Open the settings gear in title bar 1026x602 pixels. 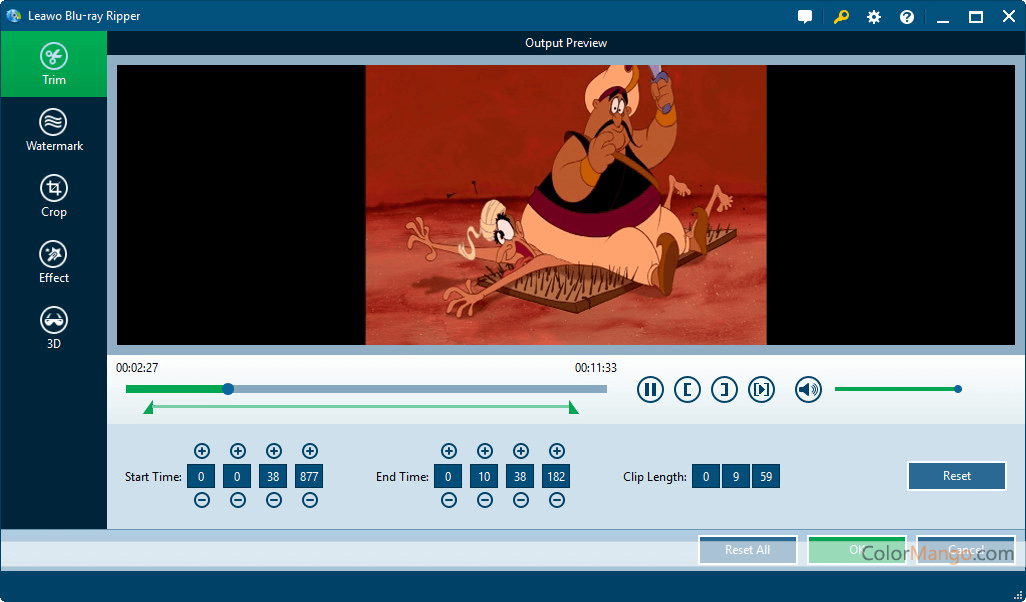(x=874, y=17)
